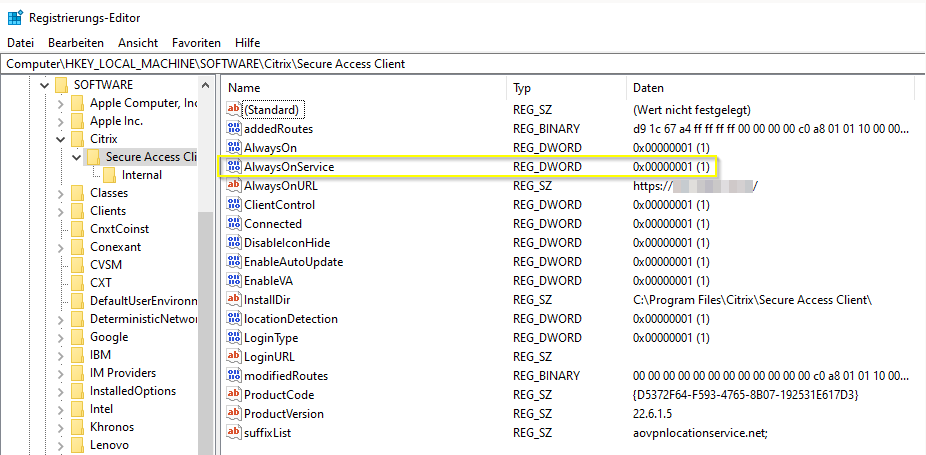Image resolution: width=926 pixels, height=455 pixels.
Task: Select the IM Providers key in tree
Action: coord(123,373)
